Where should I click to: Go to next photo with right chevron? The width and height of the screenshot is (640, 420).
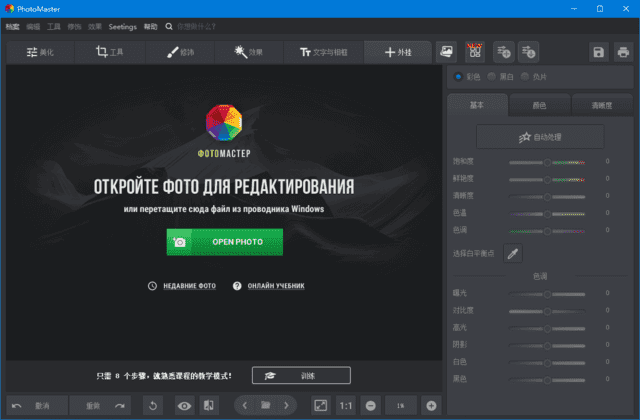tap(286, 405)
